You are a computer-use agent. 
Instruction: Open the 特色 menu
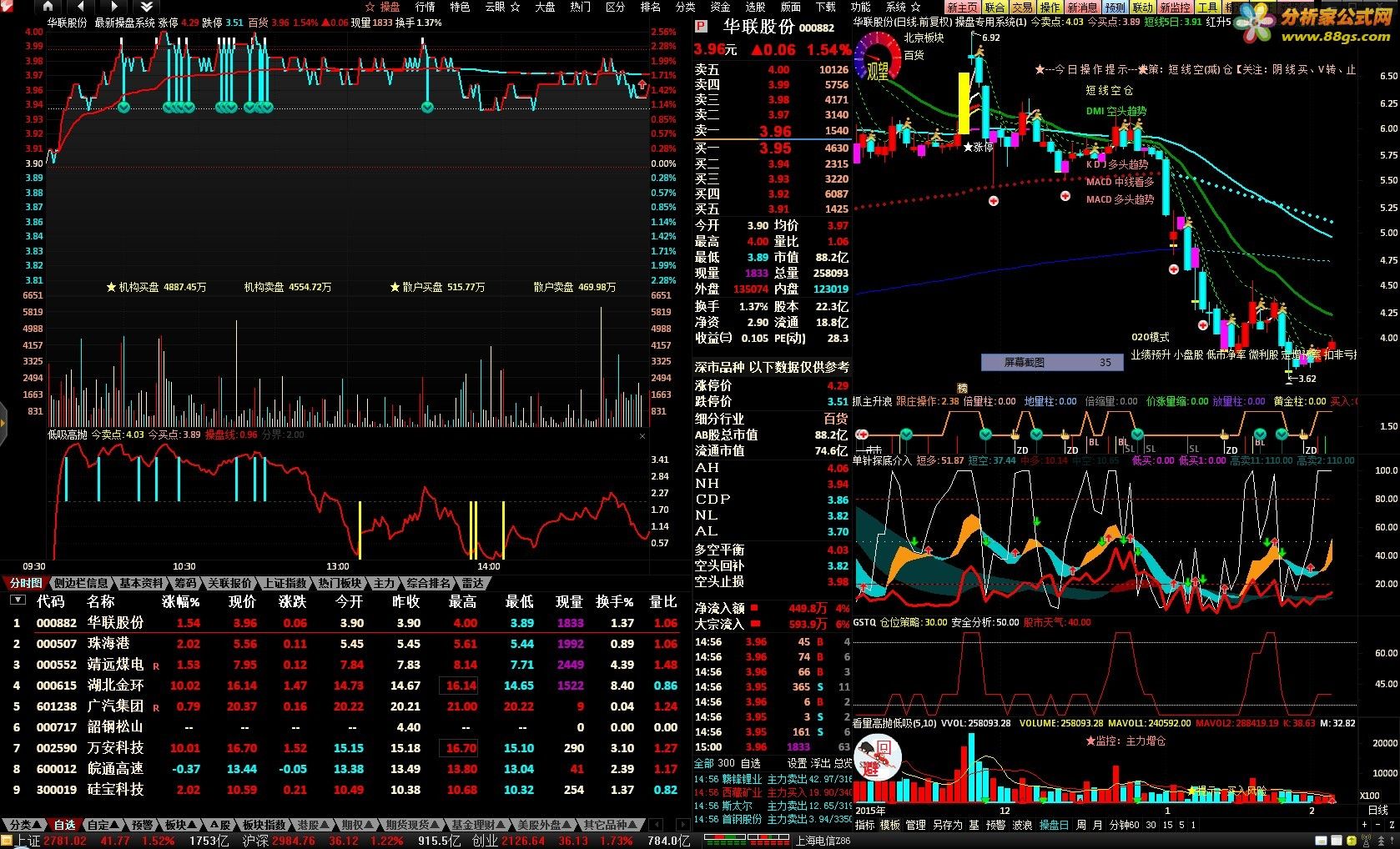click(x=460, y=7)
